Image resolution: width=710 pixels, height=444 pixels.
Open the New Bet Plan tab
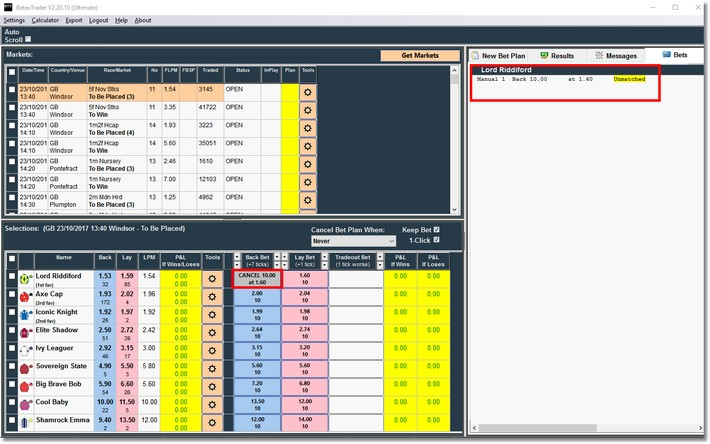tap(500, 56)
